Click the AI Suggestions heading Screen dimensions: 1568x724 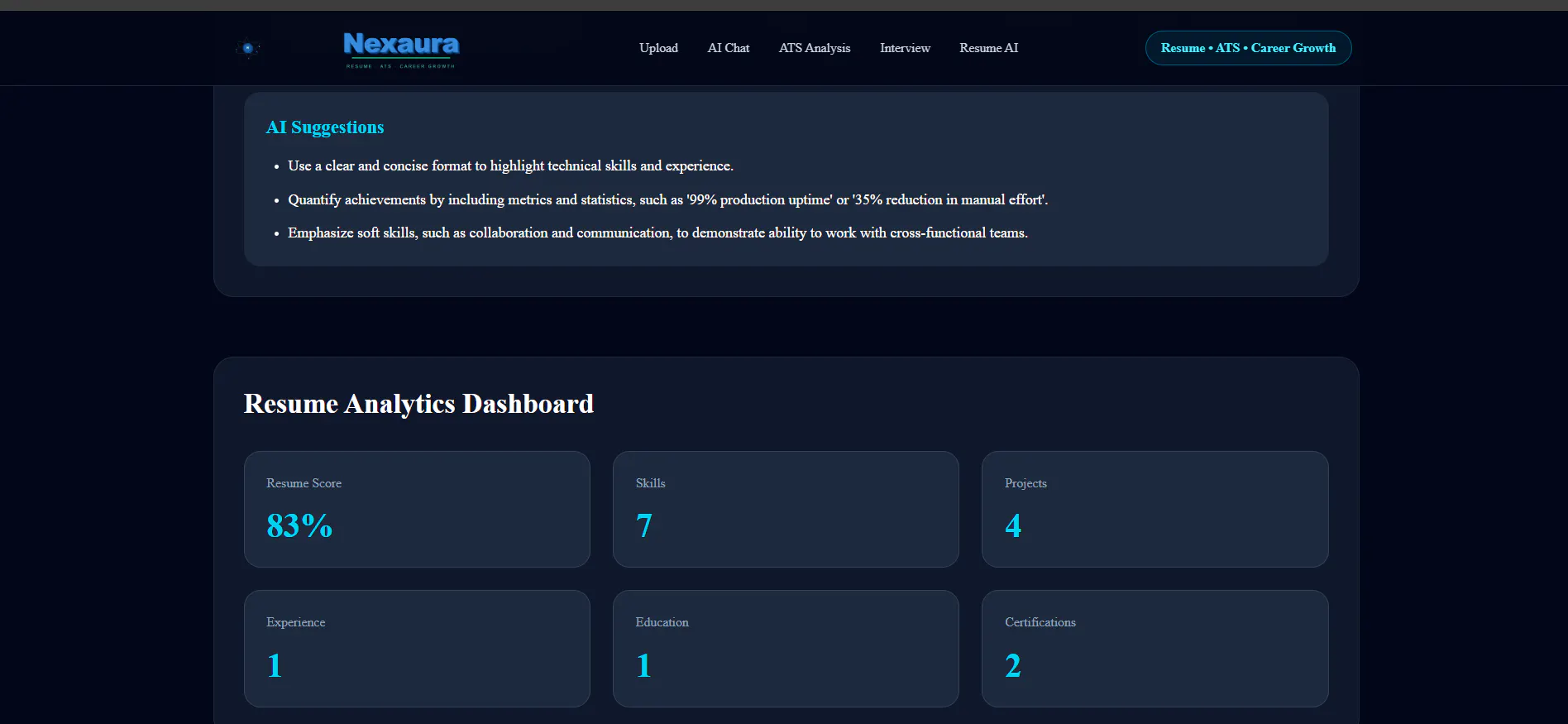click(325, 127)
